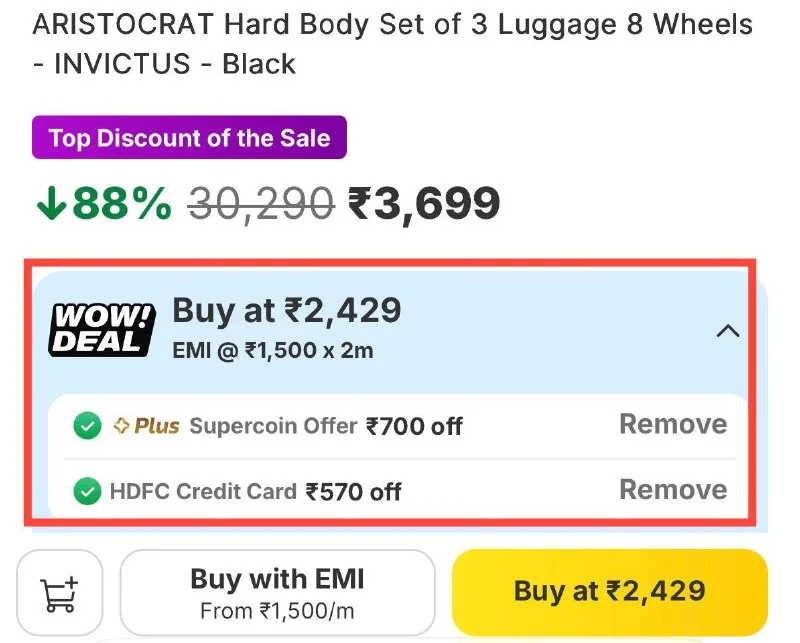Open the Buy at ₹2,429 deal header
Viewport: 800px width, 643px height.
coord(287,310)
